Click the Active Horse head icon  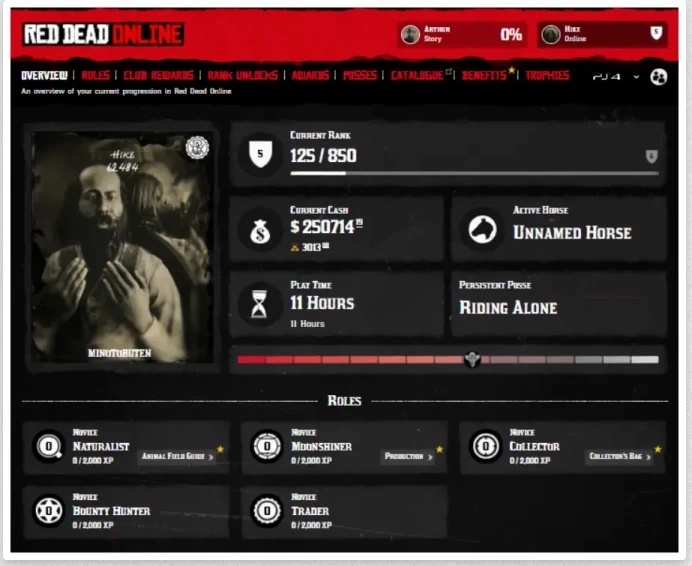pyautogui.click(x=482, y=230)
